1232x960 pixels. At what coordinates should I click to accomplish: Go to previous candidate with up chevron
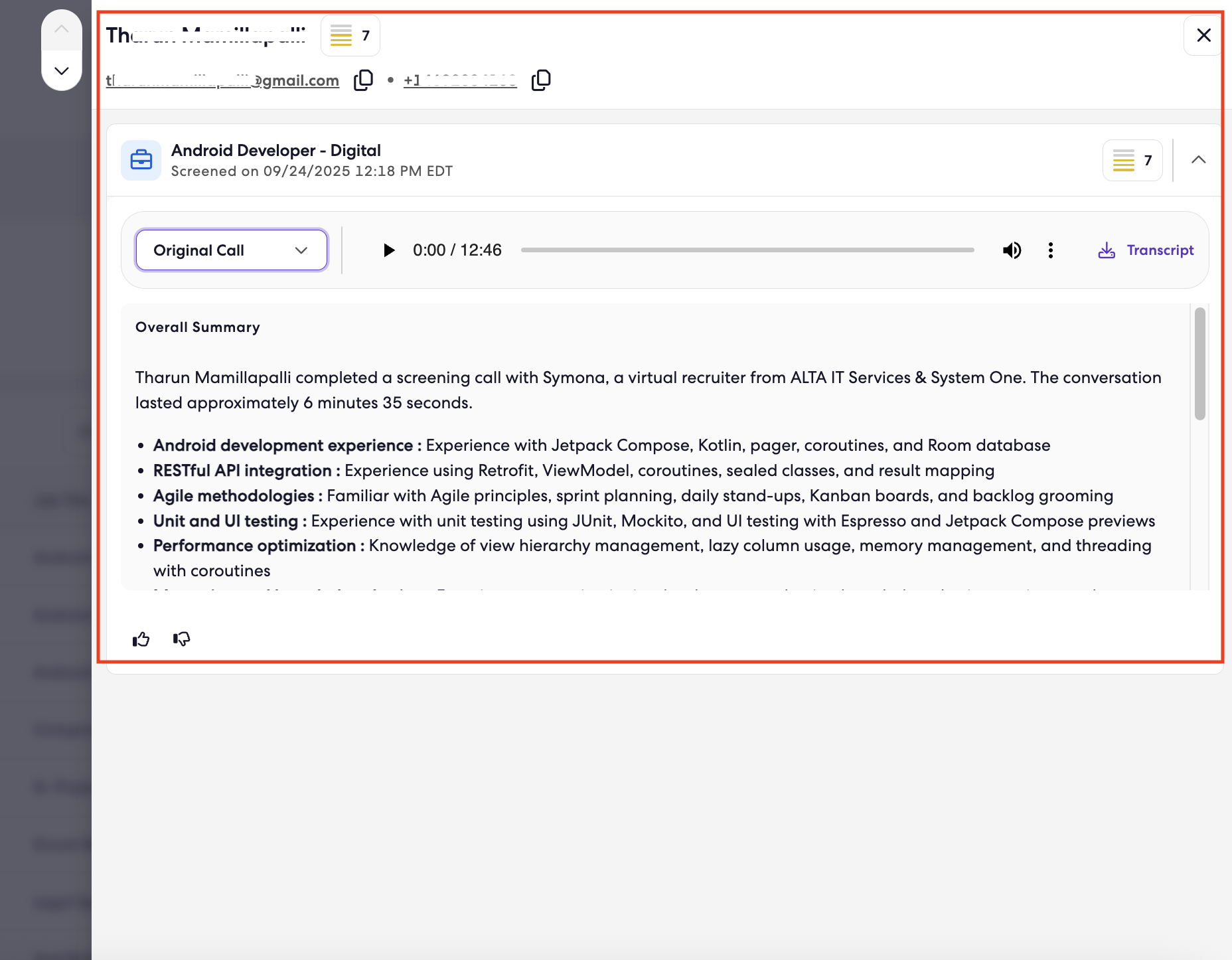tap(62, 29)
